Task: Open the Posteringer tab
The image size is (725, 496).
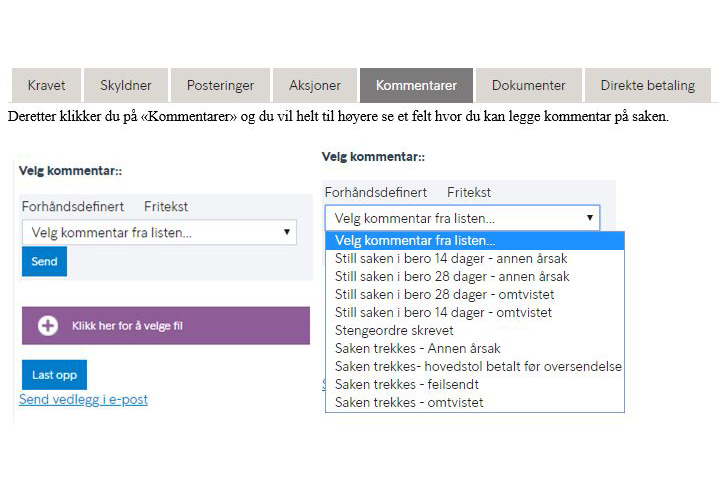Action: tap(220, 85)
